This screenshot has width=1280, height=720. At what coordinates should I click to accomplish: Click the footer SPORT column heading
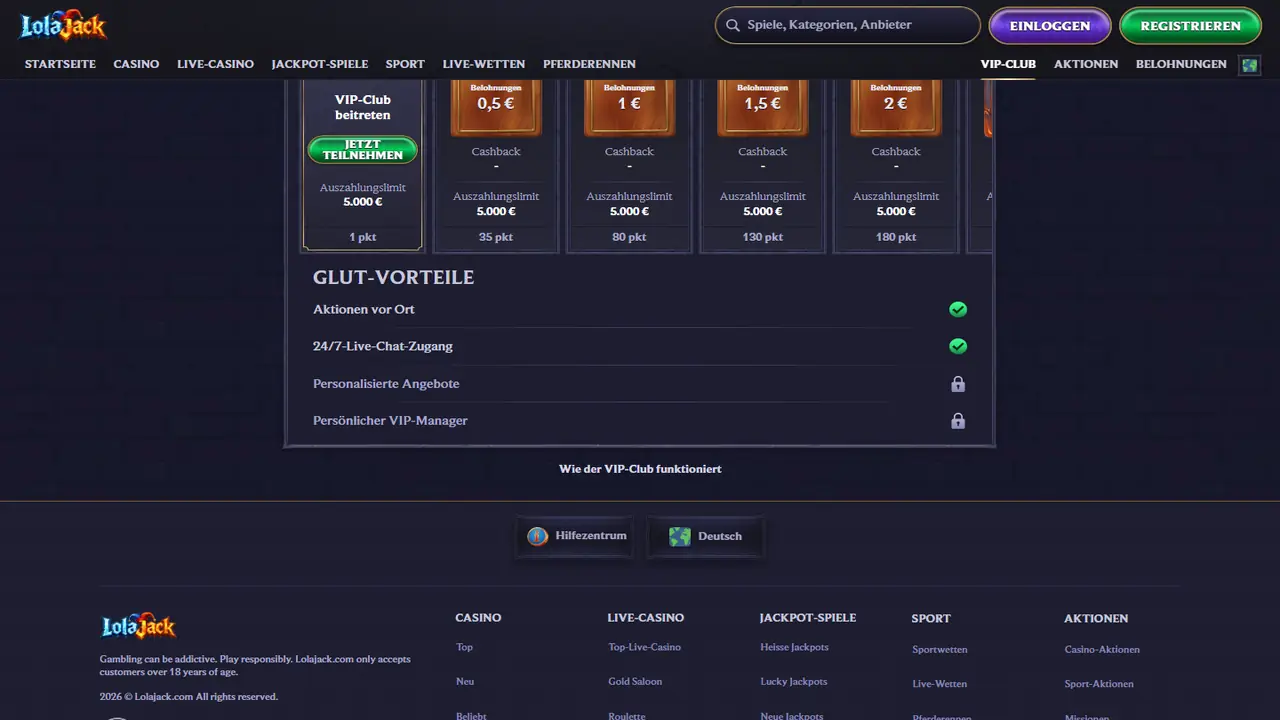click(x=931, y=619)
